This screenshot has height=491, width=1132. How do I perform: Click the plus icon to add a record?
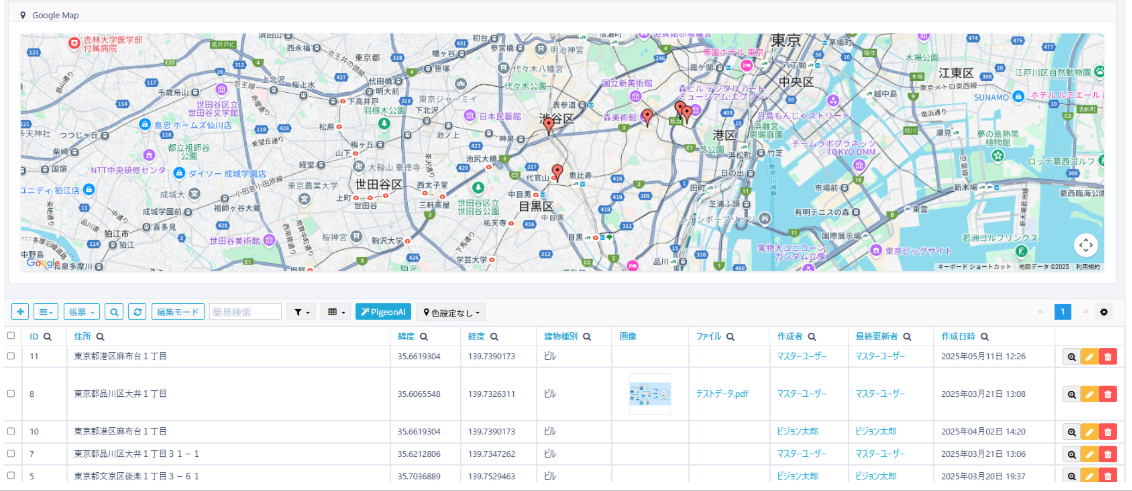coord(20,312)
